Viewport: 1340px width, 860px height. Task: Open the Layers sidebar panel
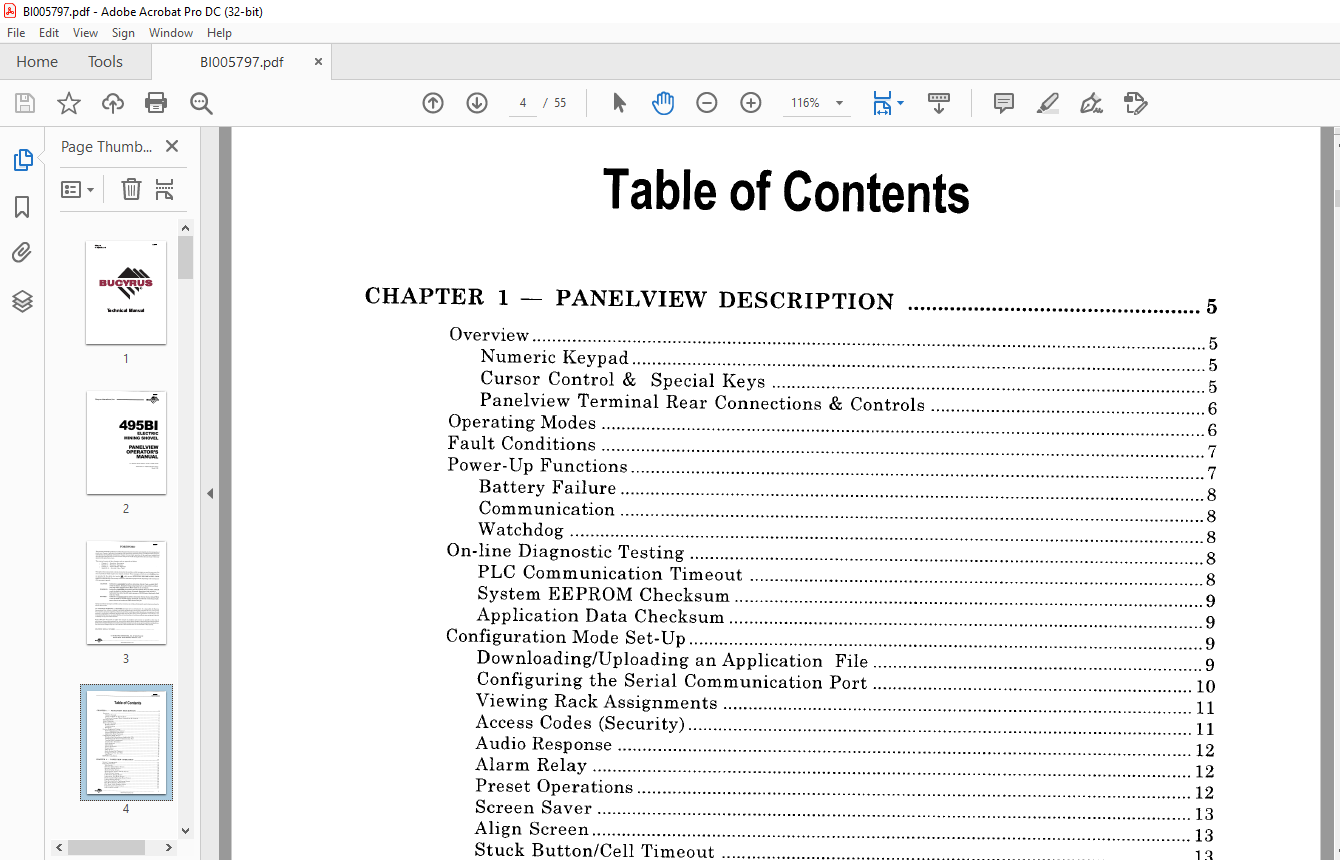tap(22, 301)
